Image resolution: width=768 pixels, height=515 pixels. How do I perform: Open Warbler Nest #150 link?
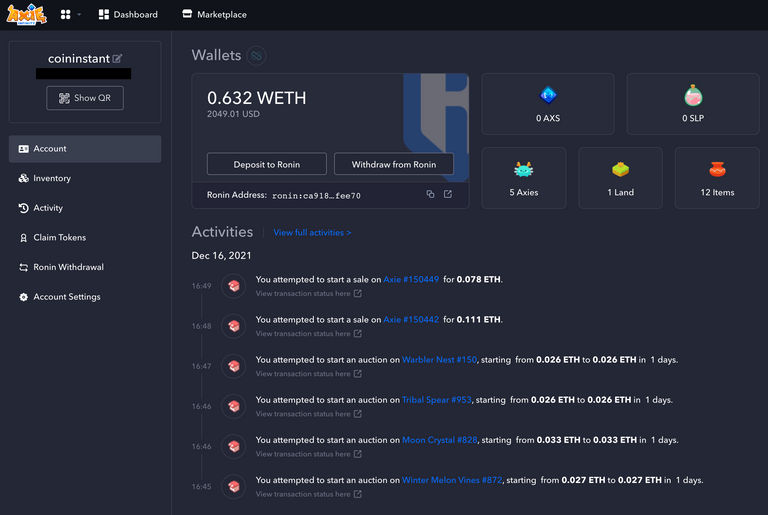click(439, 360)
